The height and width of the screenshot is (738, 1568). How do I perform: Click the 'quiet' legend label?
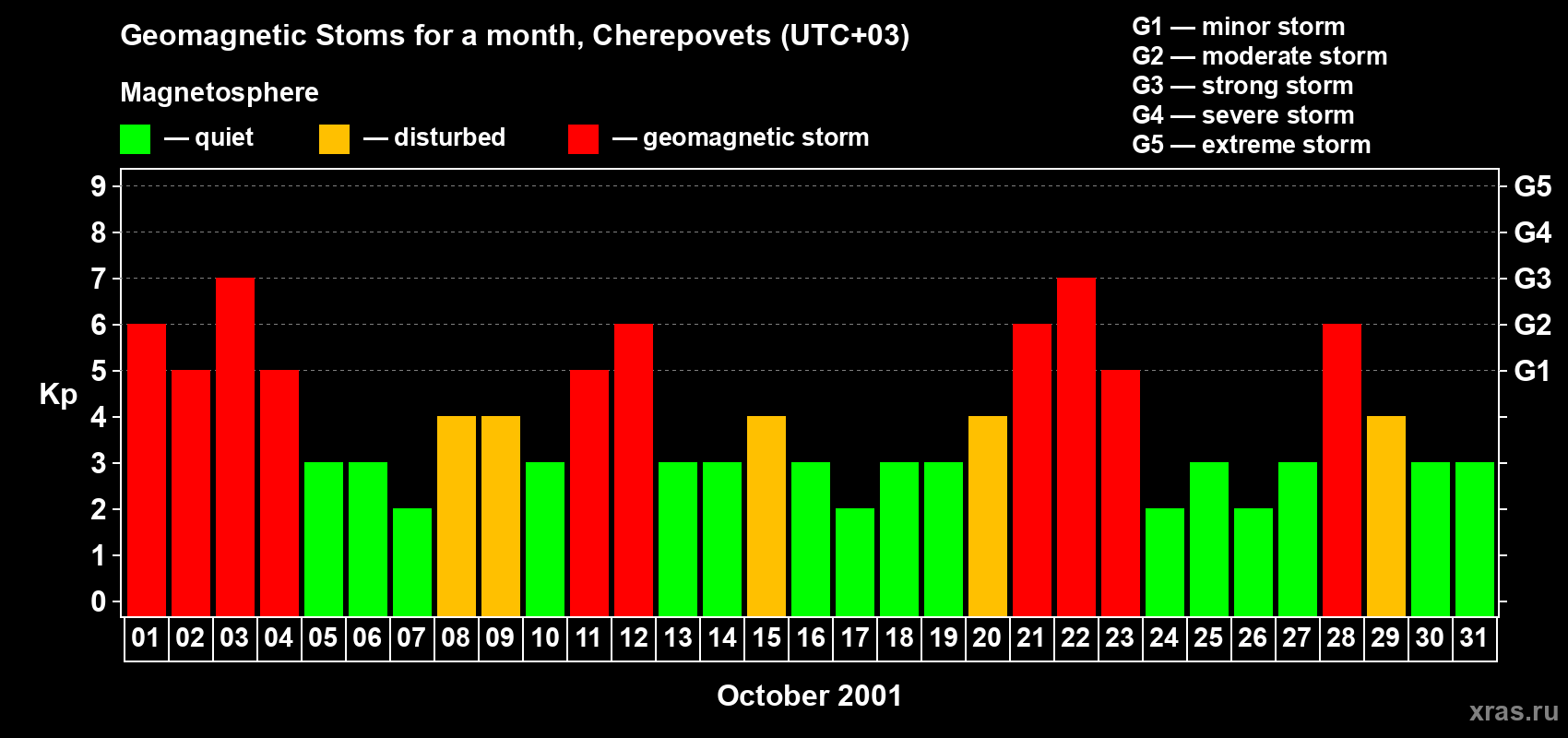pos(224,137)
